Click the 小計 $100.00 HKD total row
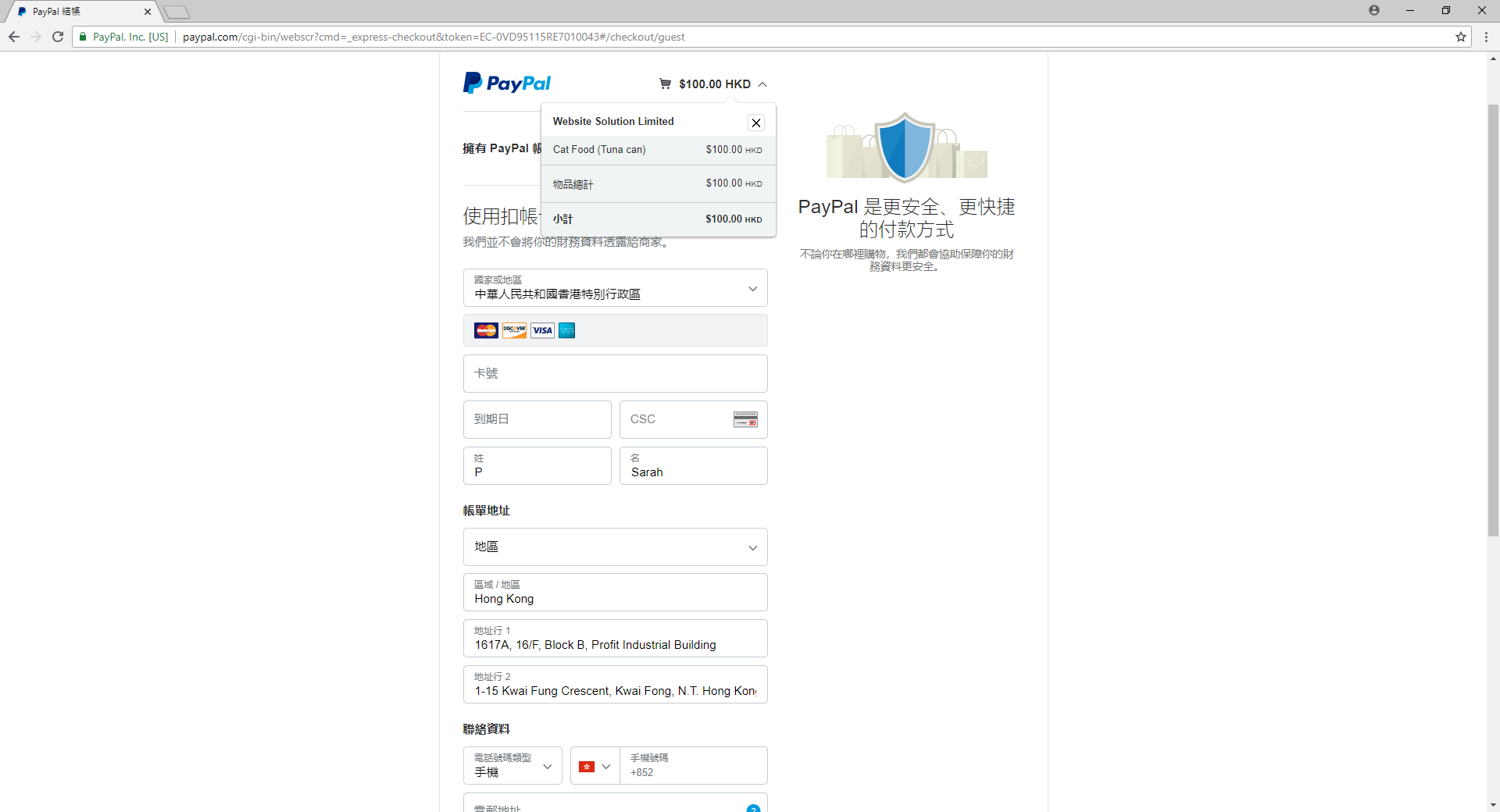The height and width of the screenshot is (812, 1500). pos(658,219)
